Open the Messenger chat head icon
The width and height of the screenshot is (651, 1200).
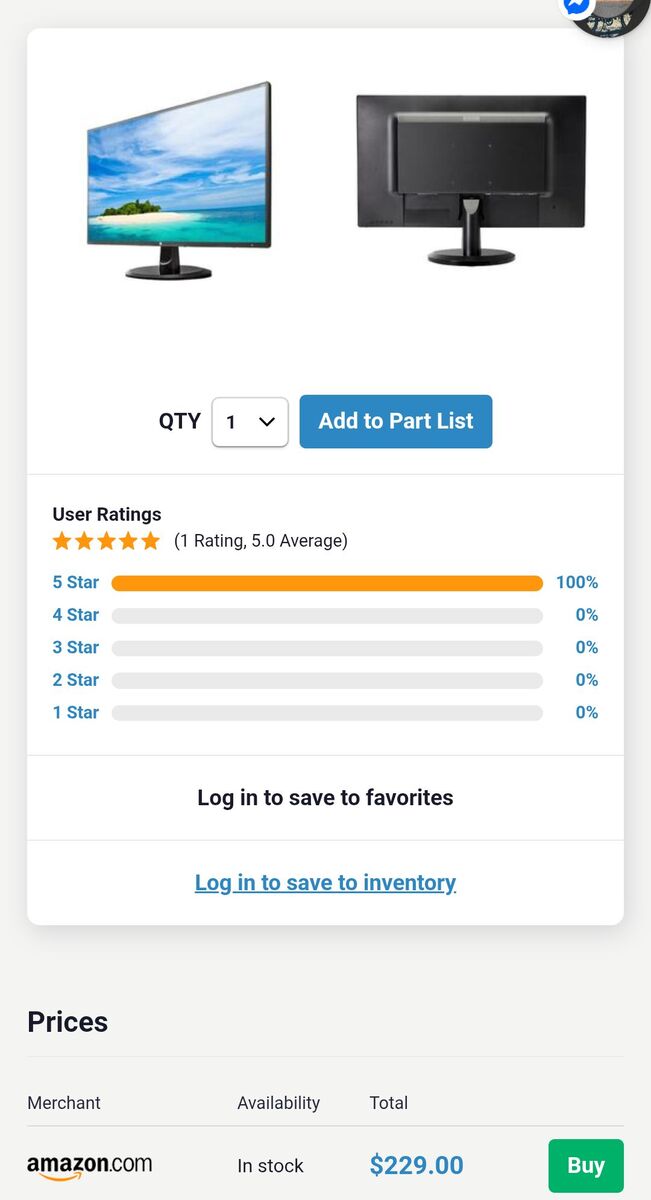[x=579, y=6]
